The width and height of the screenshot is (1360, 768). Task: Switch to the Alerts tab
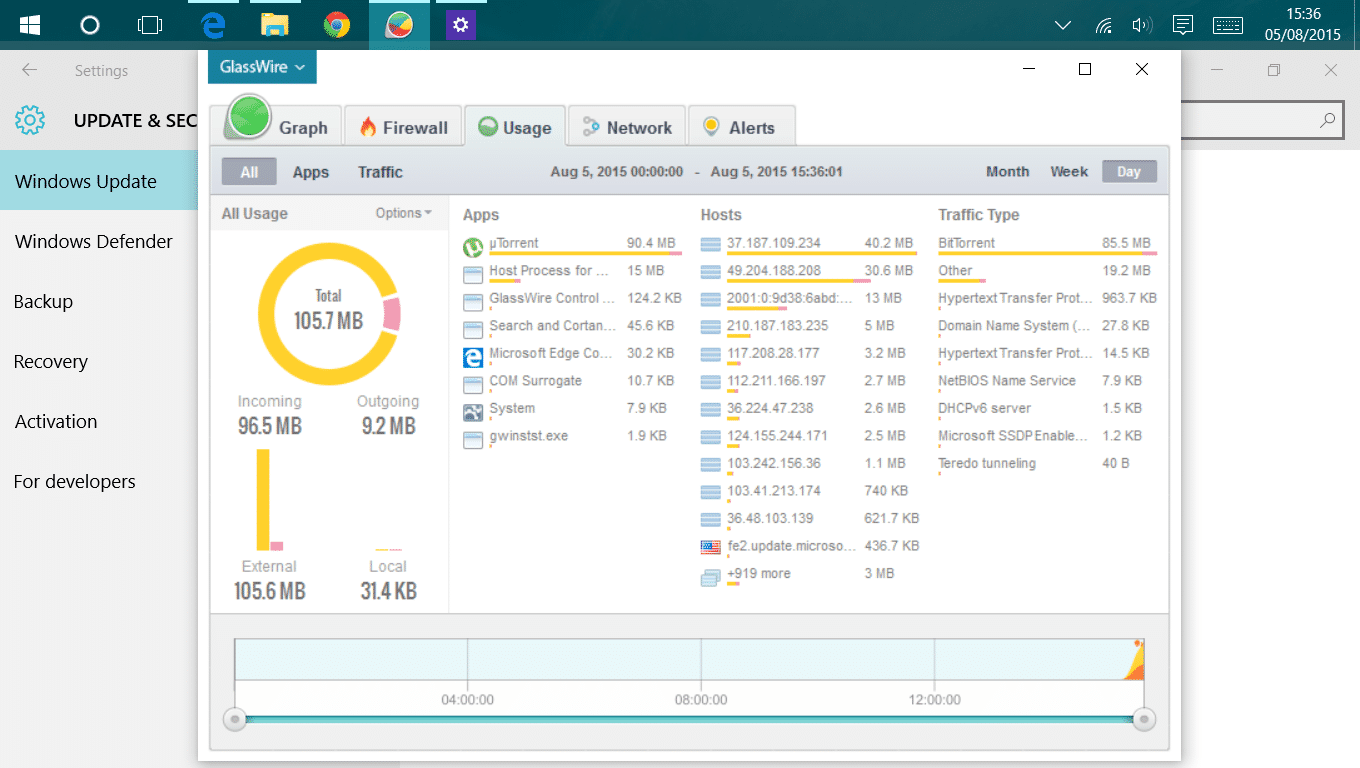[742, 127]
